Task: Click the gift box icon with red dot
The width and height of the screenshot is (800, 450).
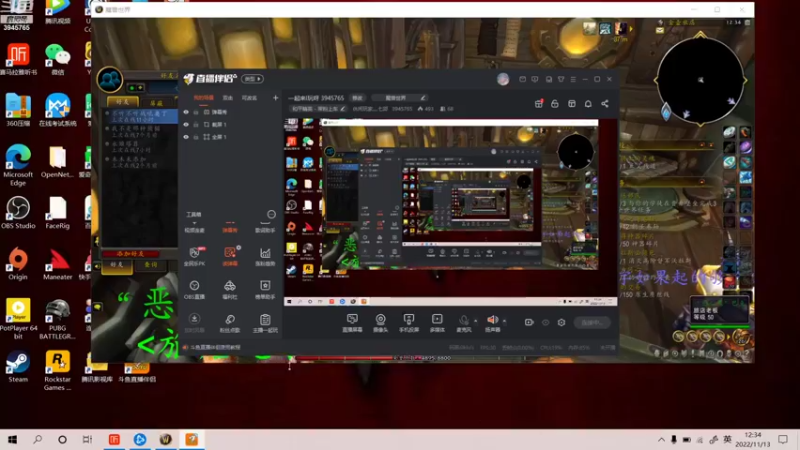Action: [x=539, y=104]
